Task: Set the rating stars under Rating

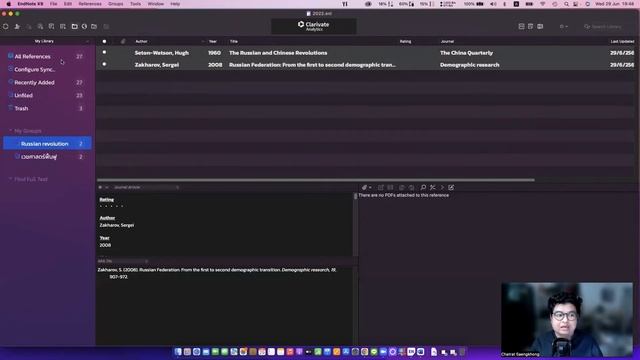Action: point(111,206)
